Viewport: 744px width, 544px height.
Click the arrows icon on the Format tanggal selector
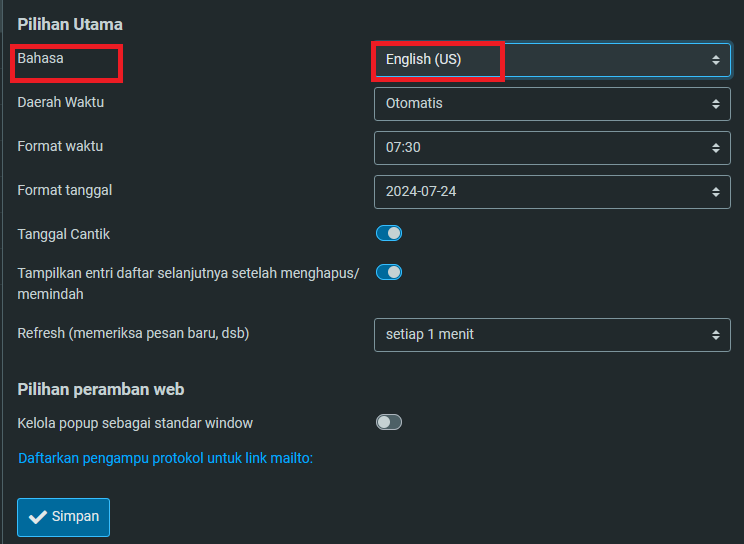(716, 191)
